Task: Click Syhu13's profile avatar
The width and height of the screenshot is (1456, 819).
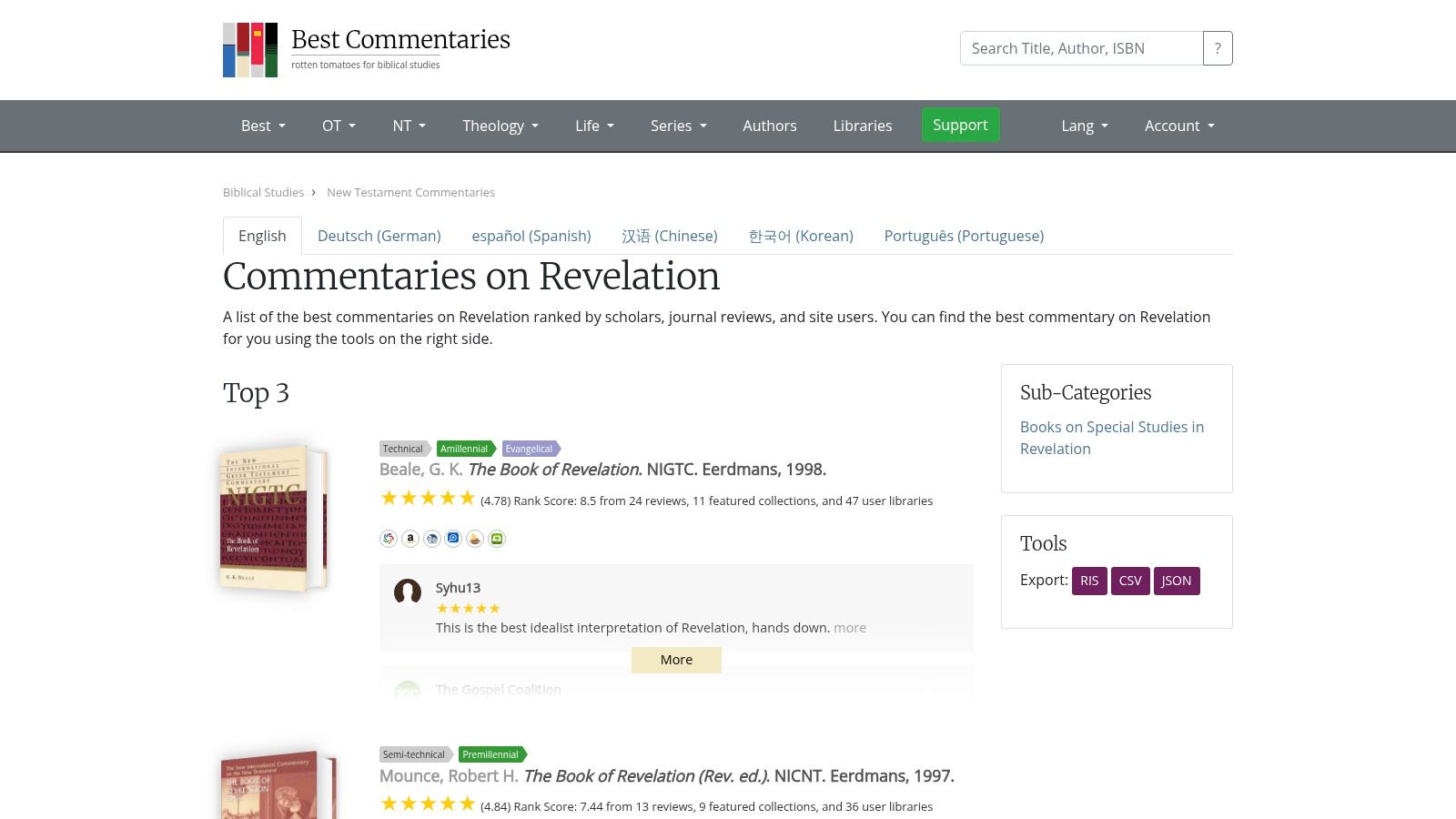Action: (x=407, y=592)
